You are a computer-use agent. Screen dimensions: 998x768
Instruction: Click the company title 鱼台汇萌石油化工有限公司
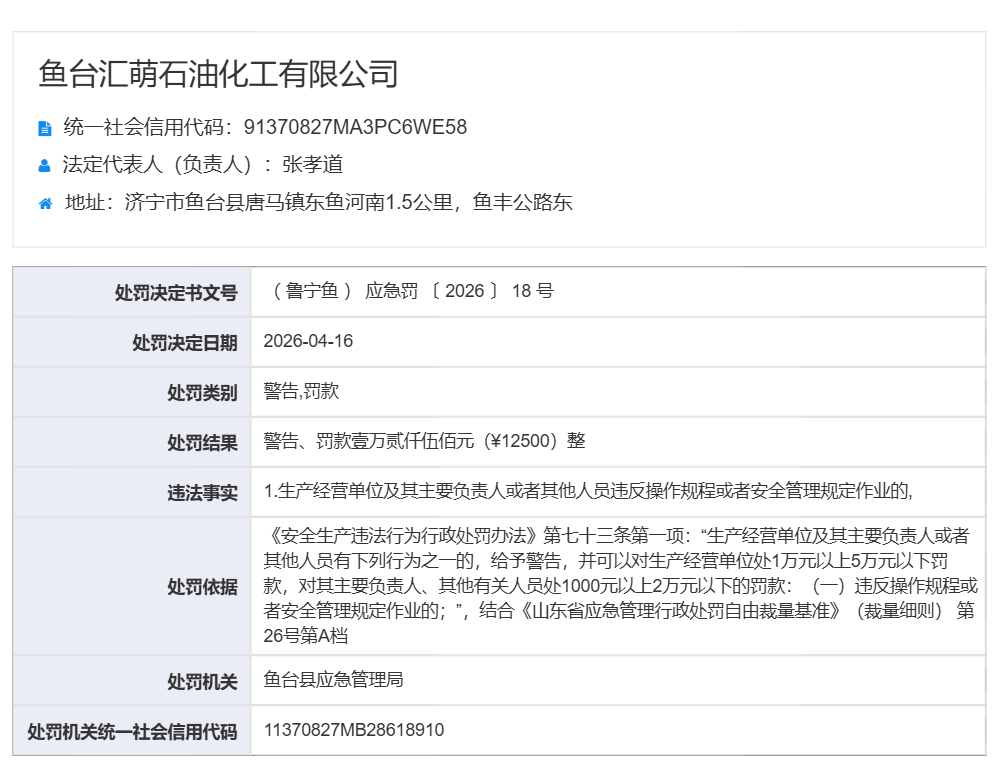pyautogui.click(x=218, y=74)
